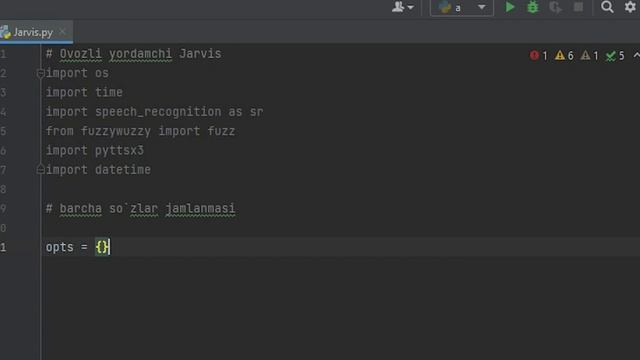Click 'speech_recognition' in the import line
640x360 pixels.
click(158, 112)
